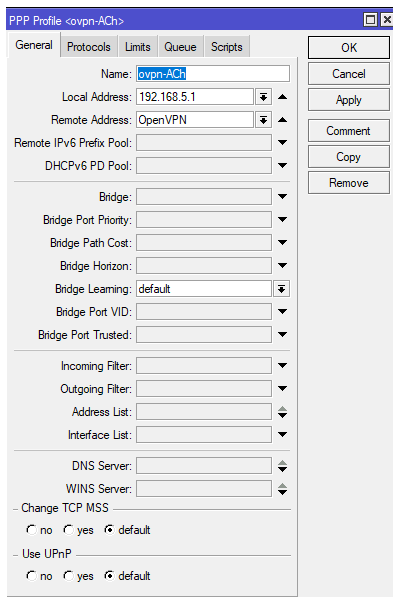Click the Name input field
The image size is (402, 597).
pos(213,74)
